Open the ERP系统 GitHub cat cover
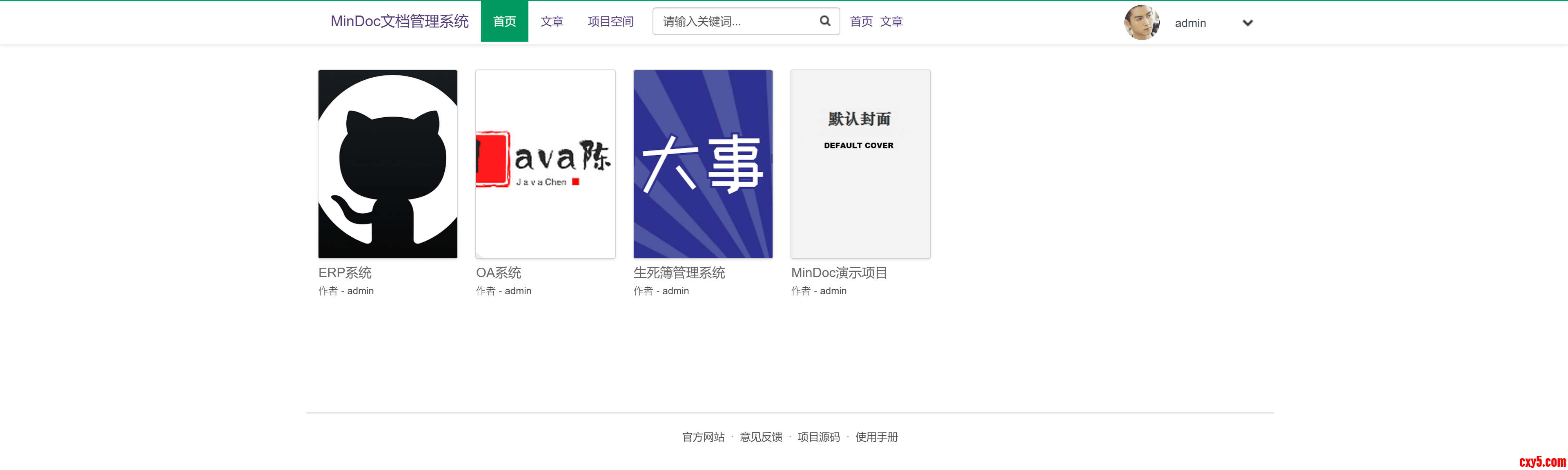 point(388,164)
